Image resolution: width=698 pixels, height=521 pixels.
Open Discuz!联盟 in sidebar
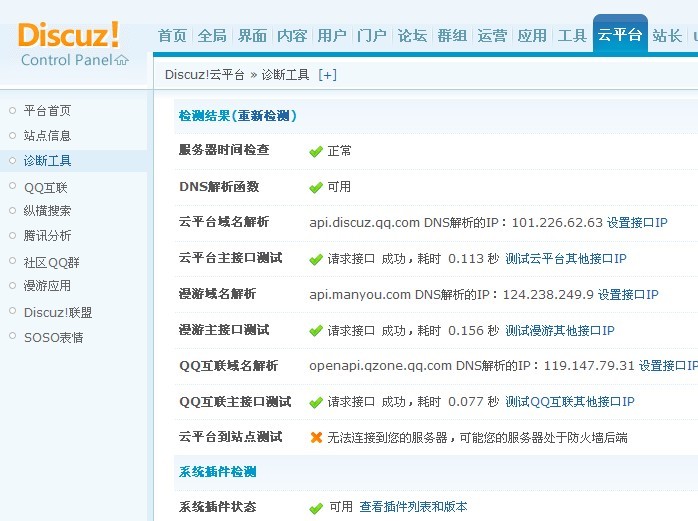tap(58, 313)
